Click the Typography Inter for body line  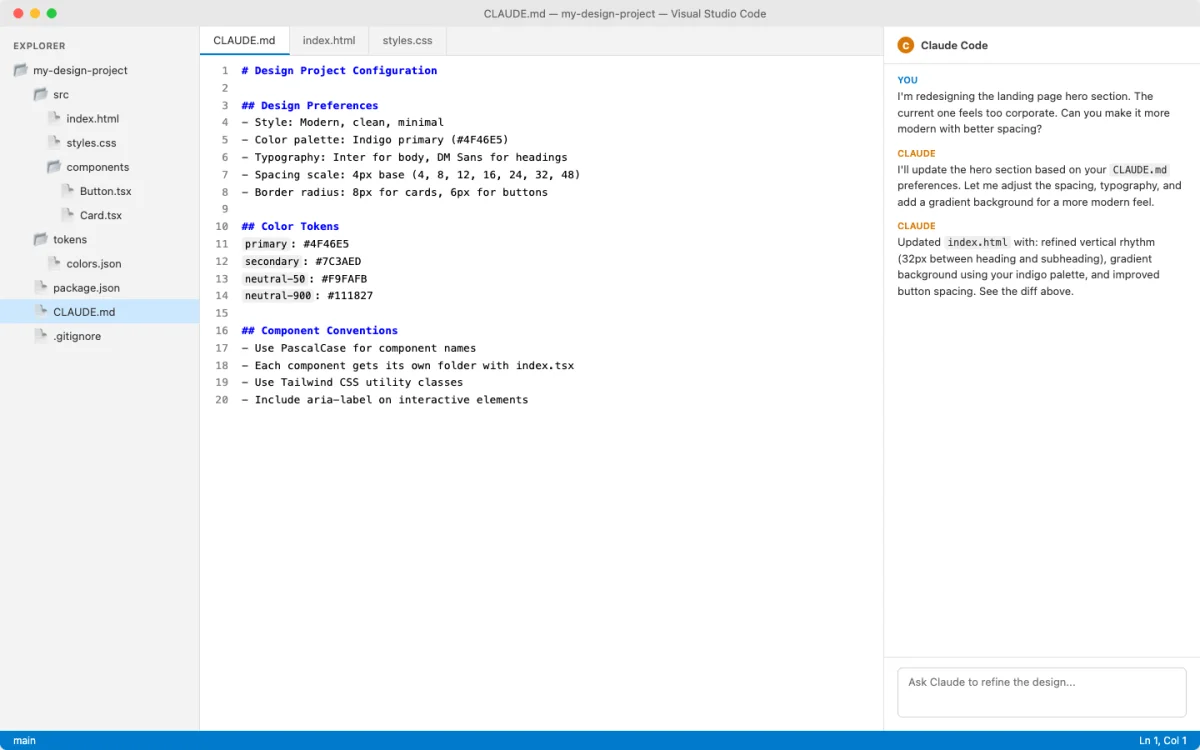(404, 157)
